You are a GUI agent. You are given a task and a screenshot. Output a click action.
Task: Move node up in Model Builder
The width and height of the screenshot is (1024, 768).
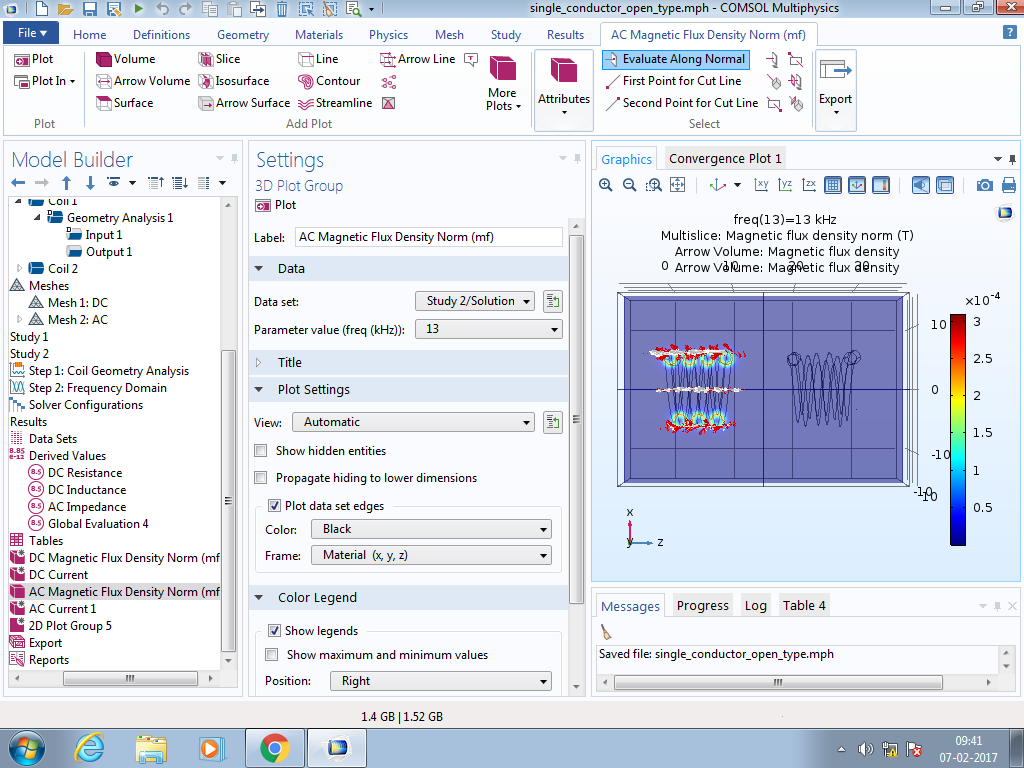pos(67,183)
